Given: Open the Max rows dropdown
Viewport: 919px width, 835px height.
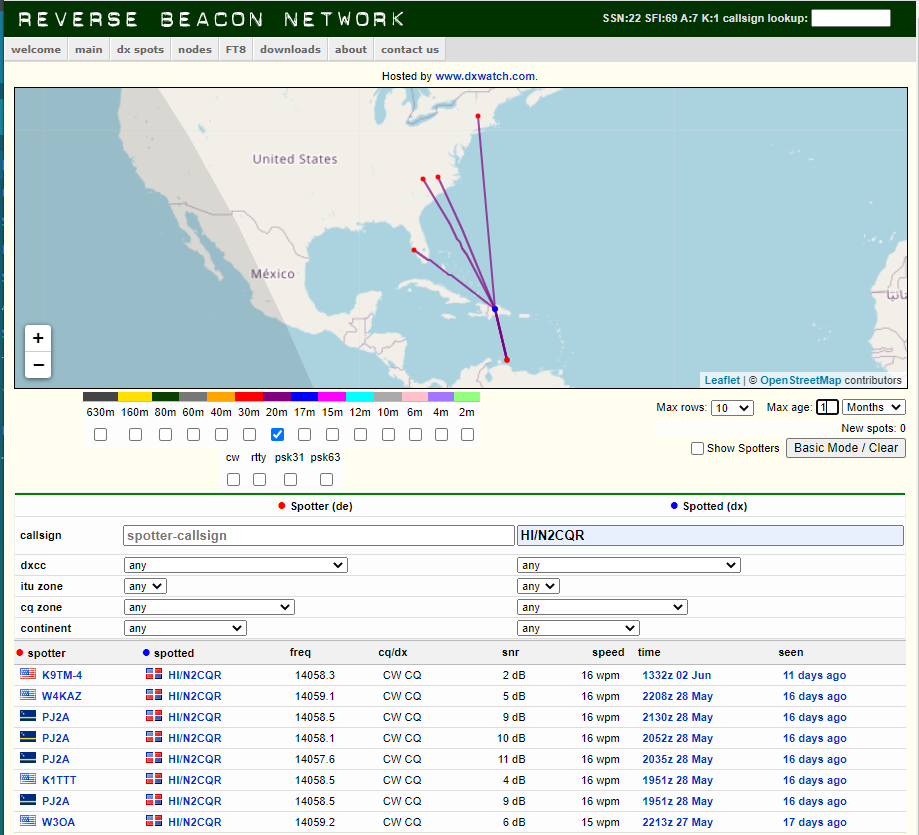Looking at the screenshot, I should click(731, 407).
